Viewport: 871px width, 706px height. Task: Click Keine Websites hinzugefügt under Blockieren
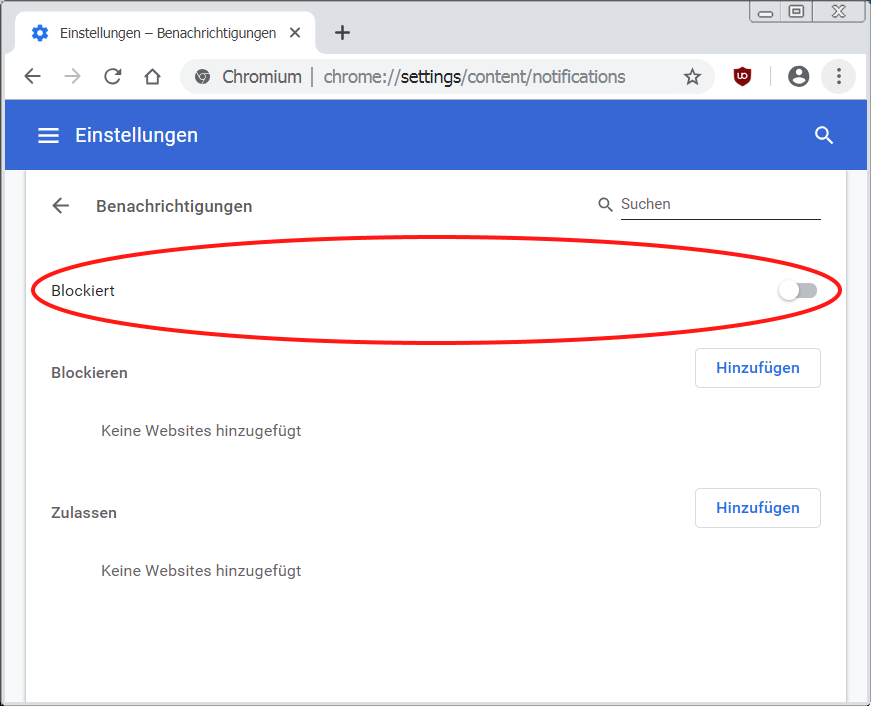[x=201, y=431]
